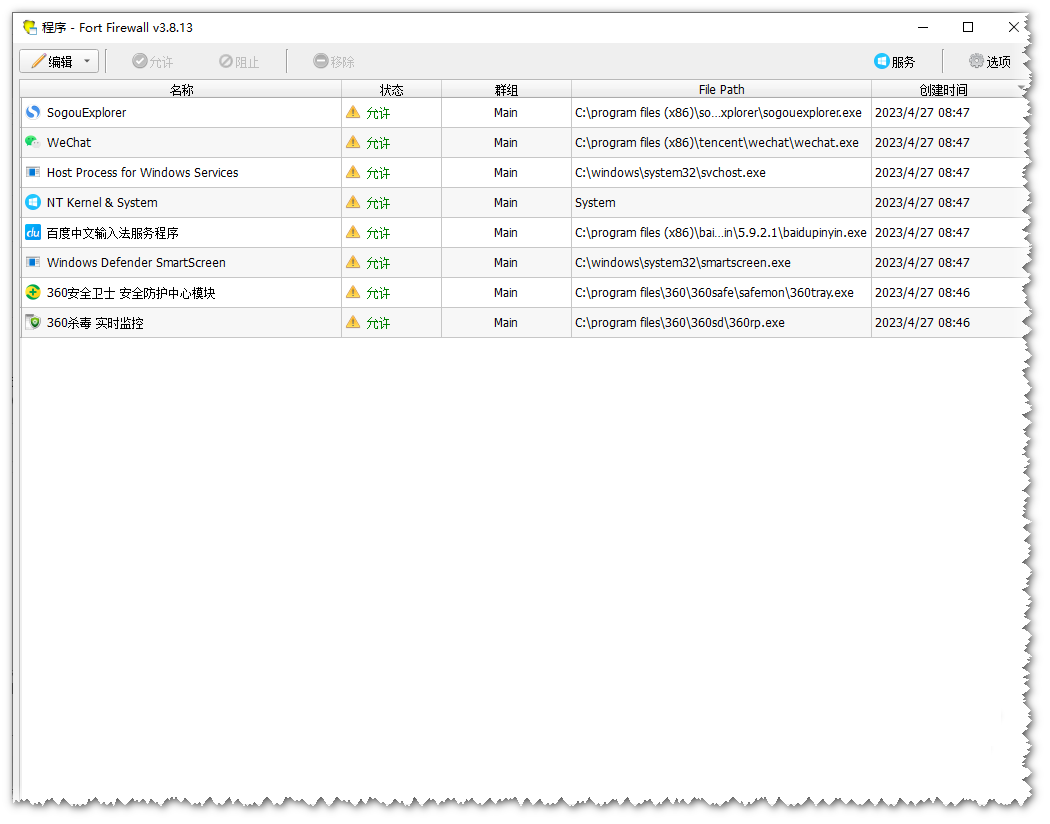Click warning icon in SogouExplorer row
This screenshot has height=824, width=1050.
click(353, 112)
